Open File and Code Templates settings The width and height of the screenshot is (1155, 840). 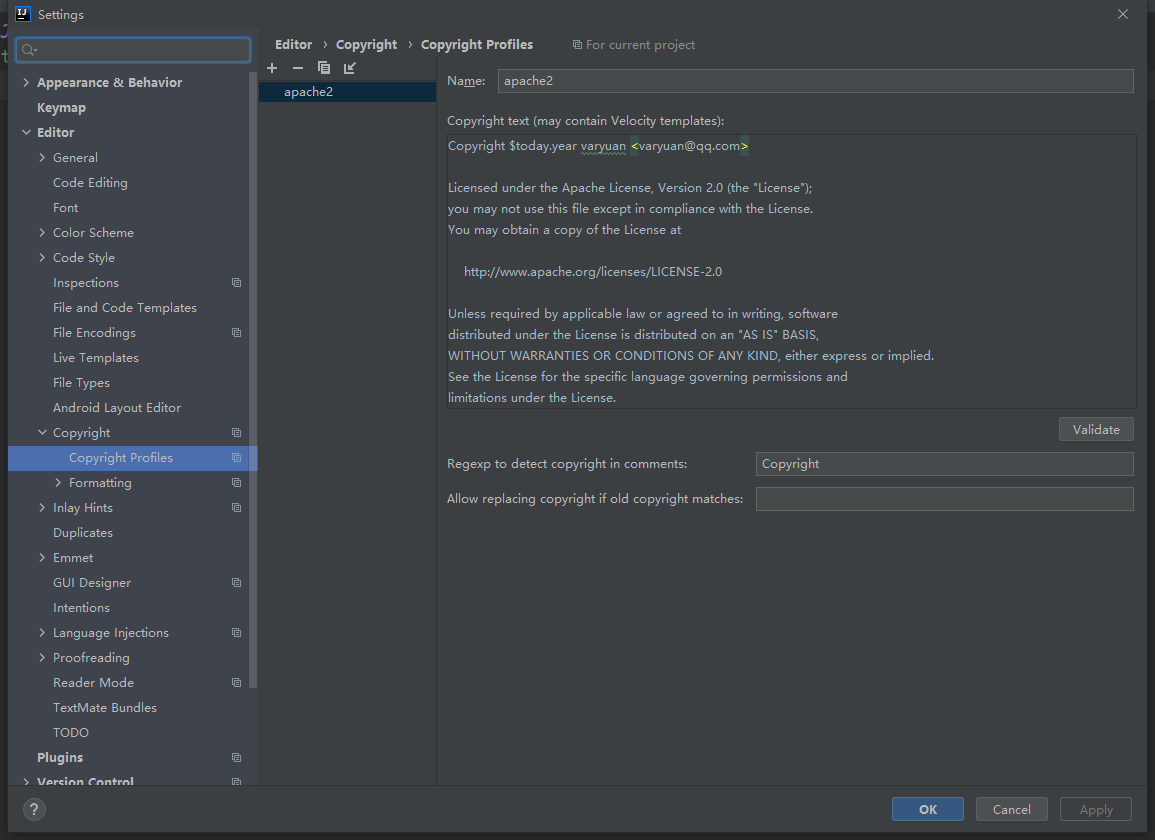pyautogui.click(x=124, y=308)
